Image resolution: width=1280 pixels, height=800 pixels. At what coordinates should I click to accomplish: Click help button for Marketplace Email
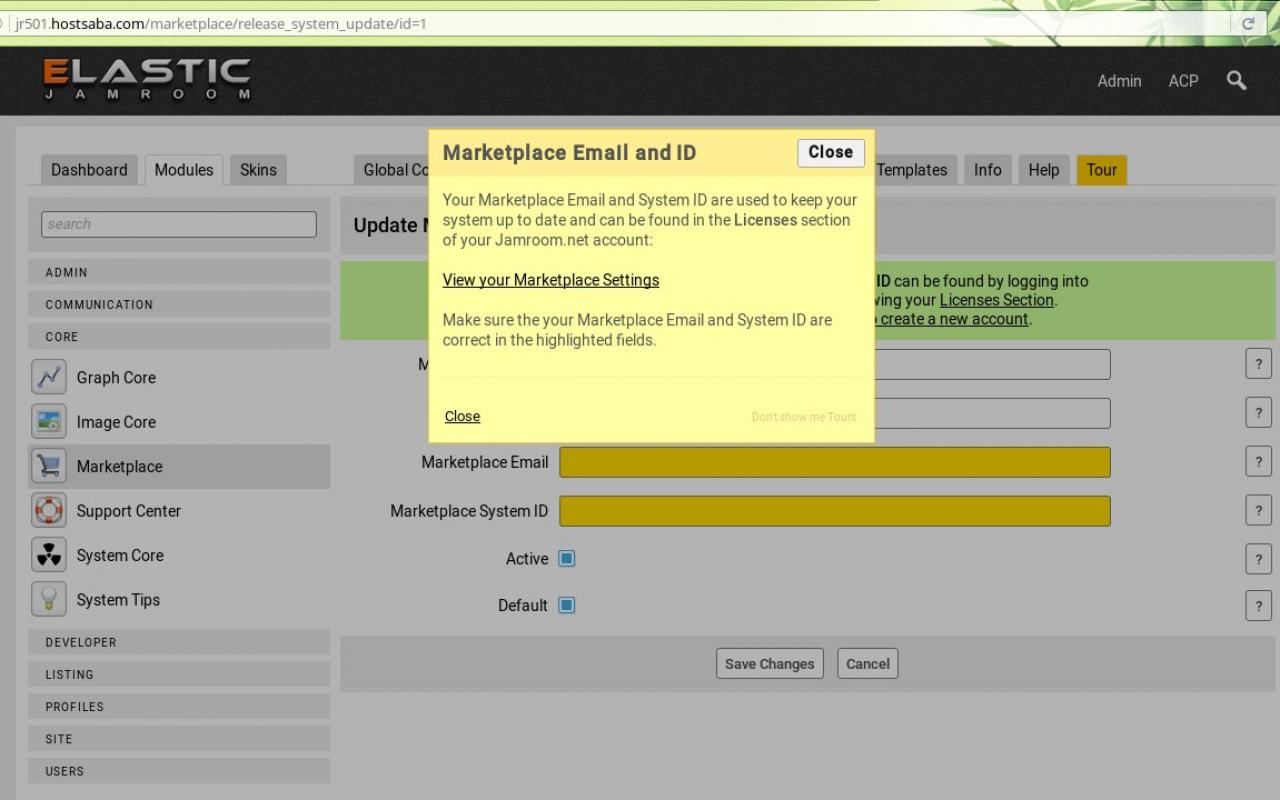point(1258,462)
